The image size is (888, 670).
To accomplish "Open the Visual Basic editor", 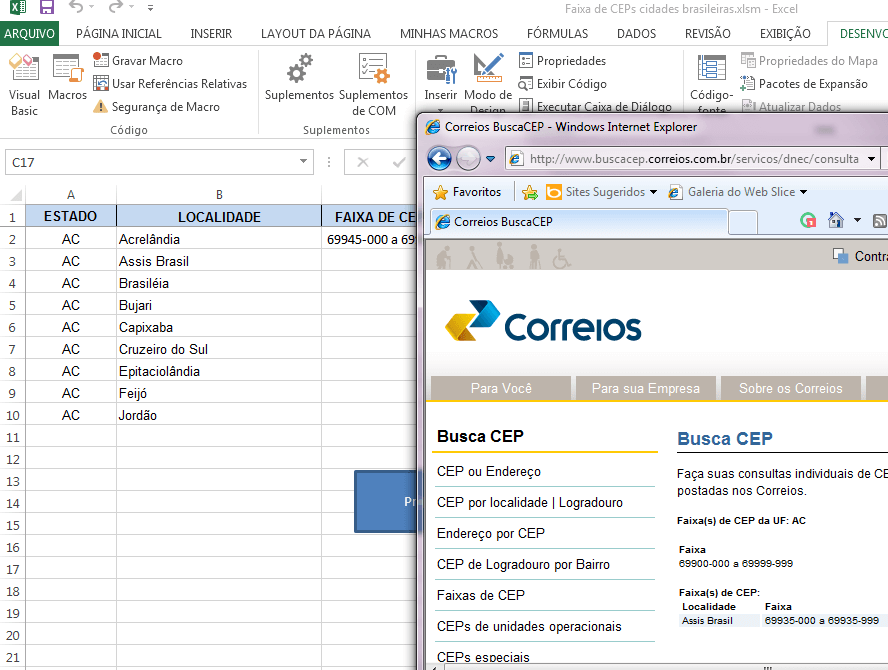I will point(24,84).
